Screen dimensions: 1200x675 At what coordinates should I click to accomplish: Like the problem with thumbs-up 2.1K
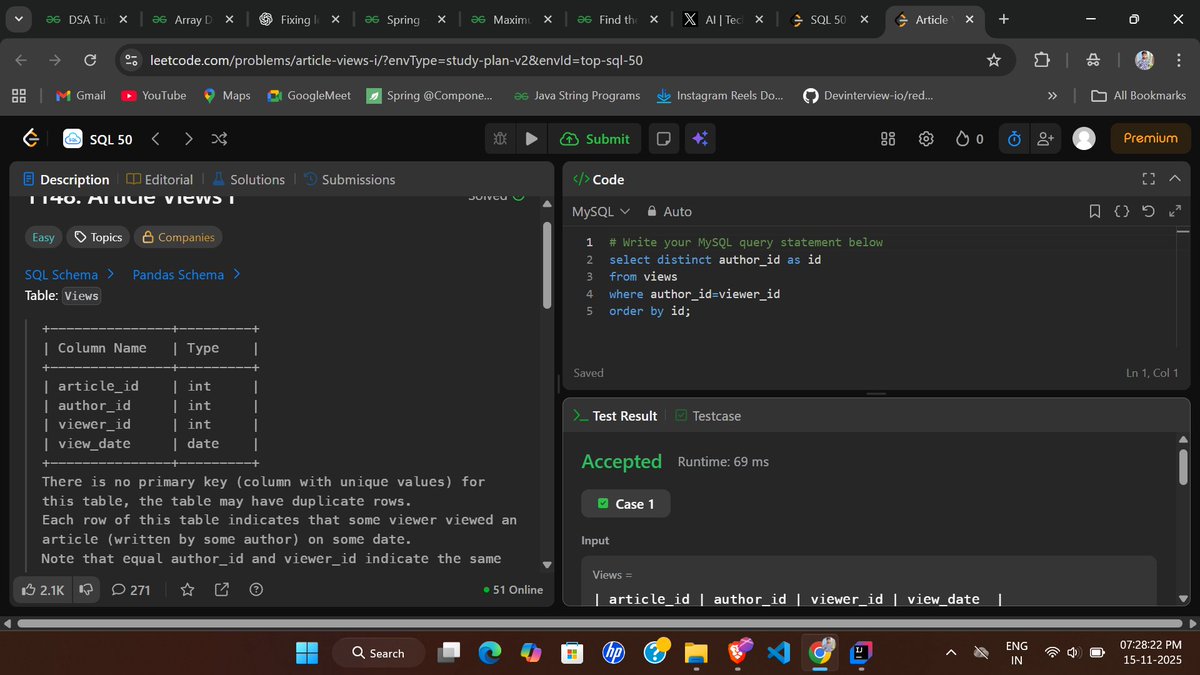(43, 590)
